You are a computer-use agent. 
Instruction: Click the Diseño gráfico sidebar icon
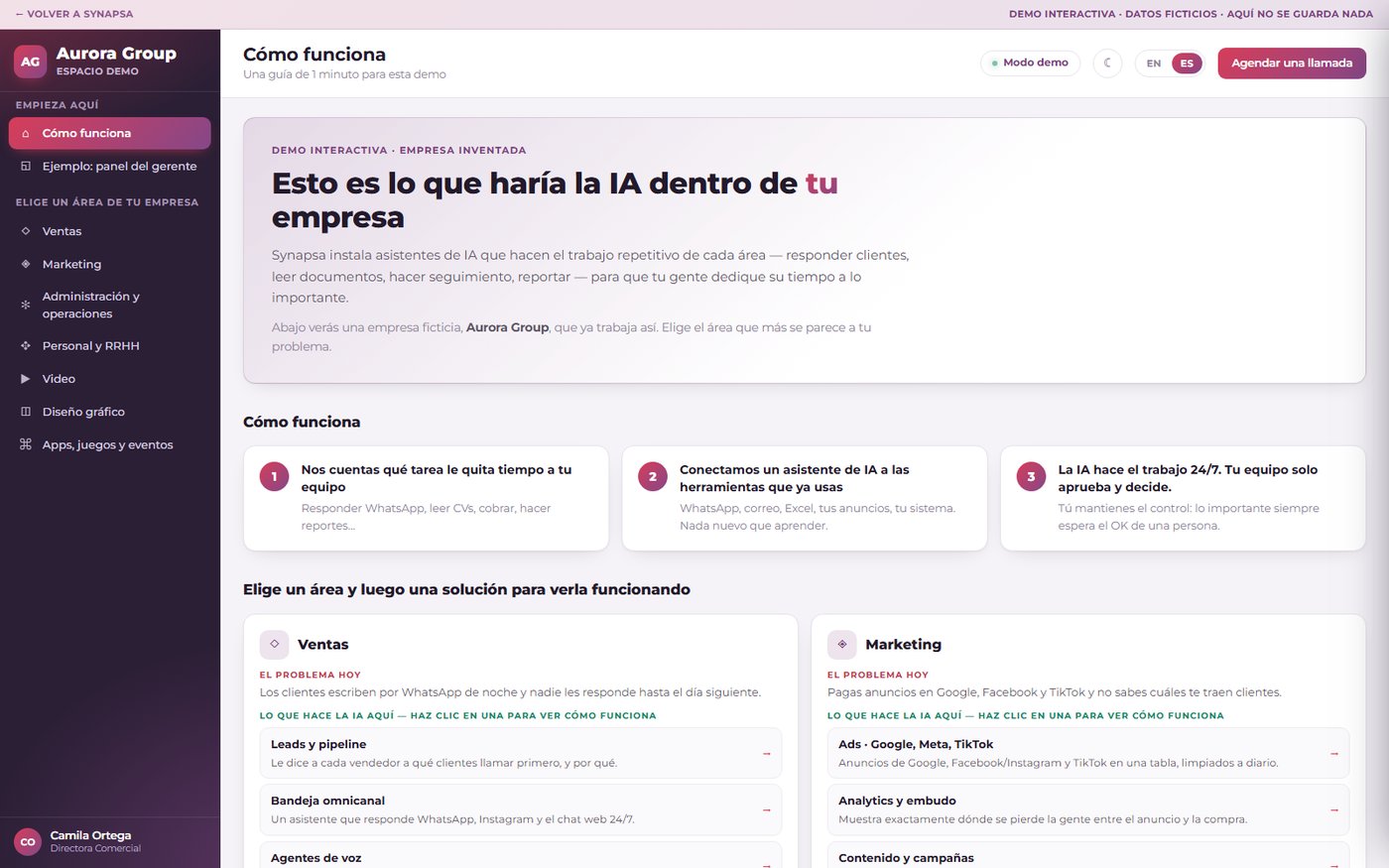[x=26, y=412]
